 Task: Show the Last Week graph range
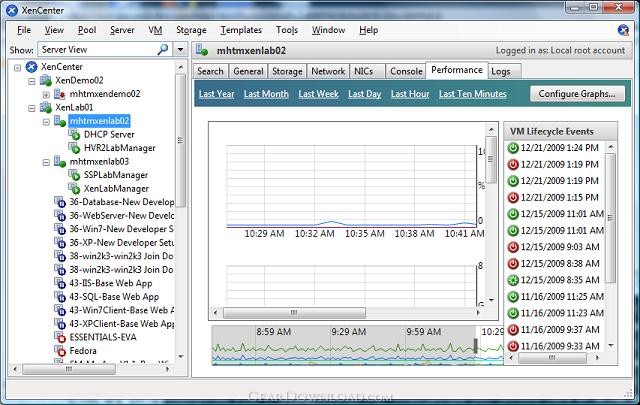[318, 94]
